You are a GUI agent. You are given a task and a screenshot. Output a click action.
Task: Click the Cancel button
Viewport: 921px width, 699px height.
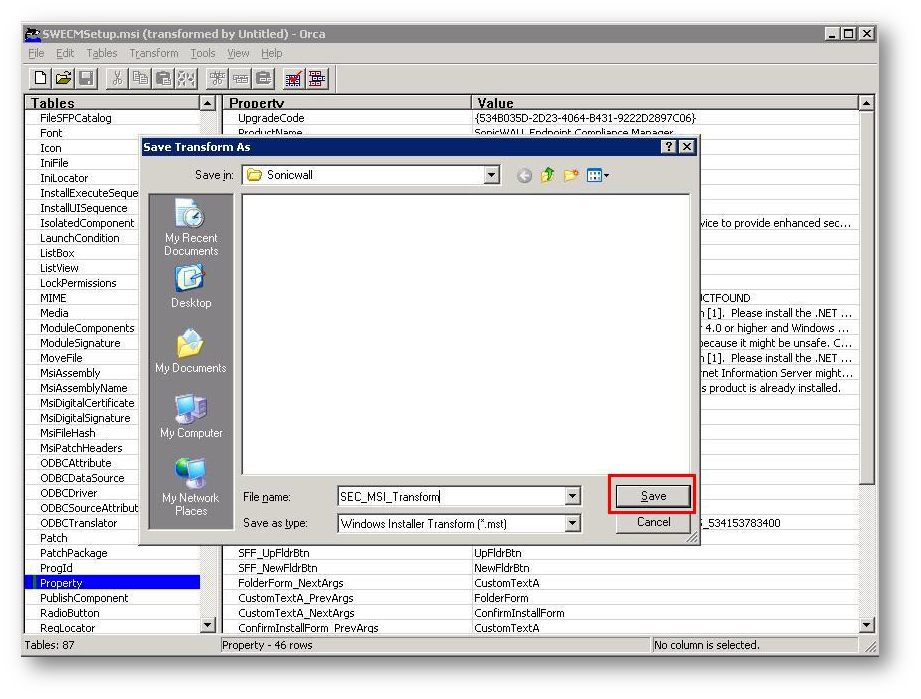coord(653,522)
